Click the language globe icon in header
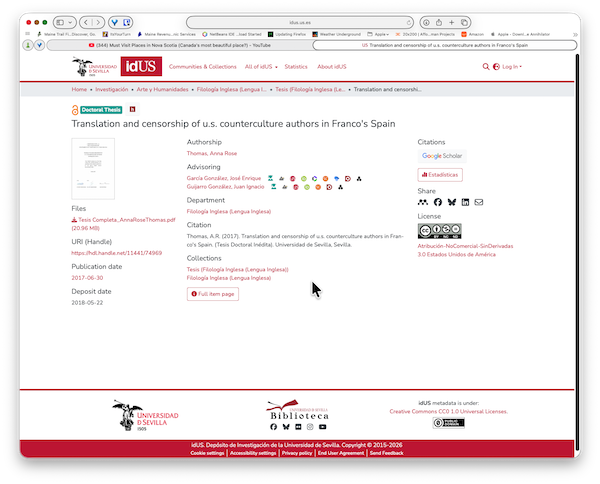600x484 pixels. [496, 67]
